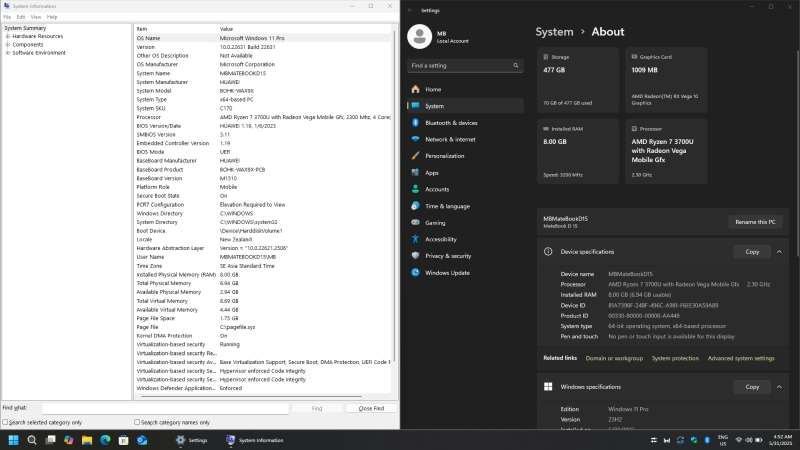Screen dimensions: 800x450
Task: Switch to System Information taskbar button
Action: pos(255,440)
